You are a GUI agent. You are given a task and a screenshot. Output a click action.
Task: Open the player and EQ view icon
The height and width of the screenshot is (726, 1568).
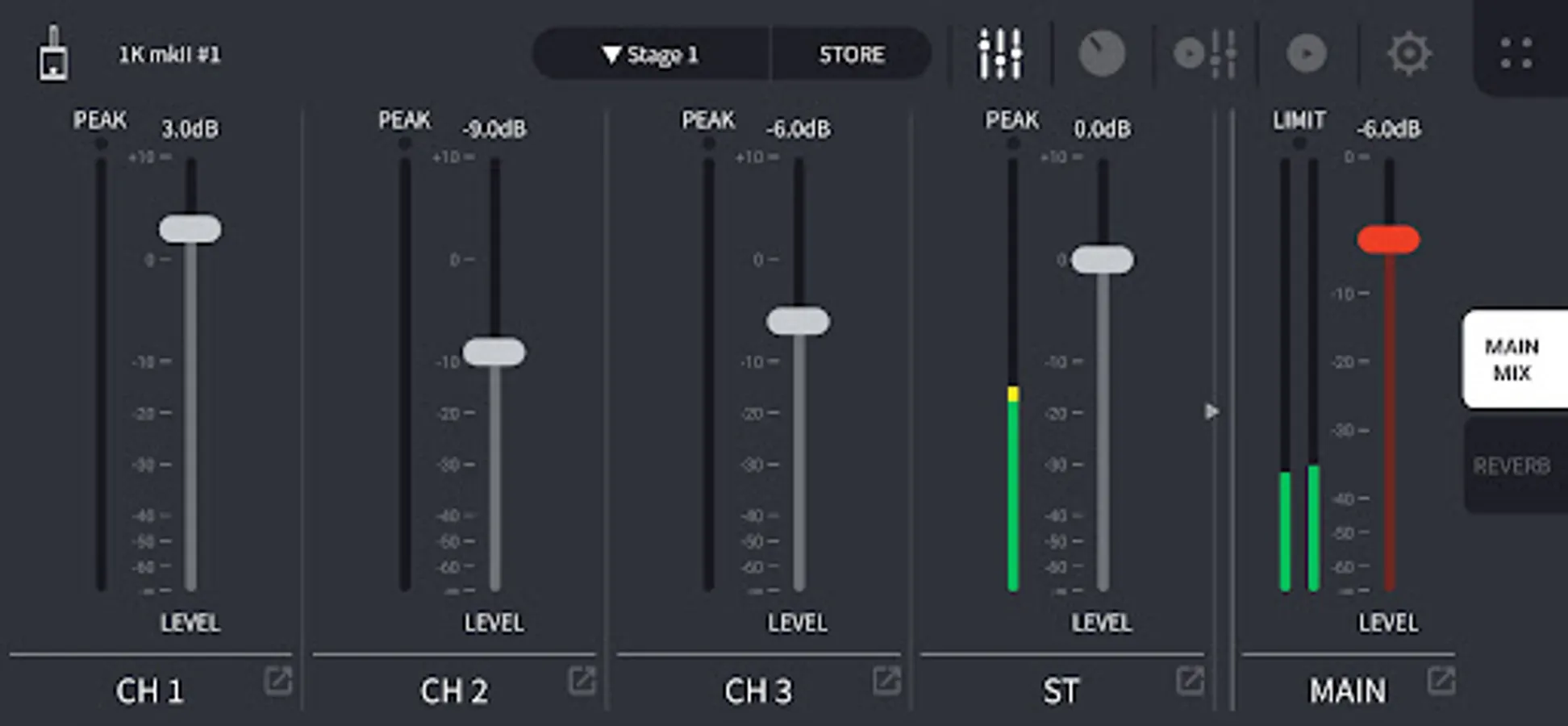1205,54
